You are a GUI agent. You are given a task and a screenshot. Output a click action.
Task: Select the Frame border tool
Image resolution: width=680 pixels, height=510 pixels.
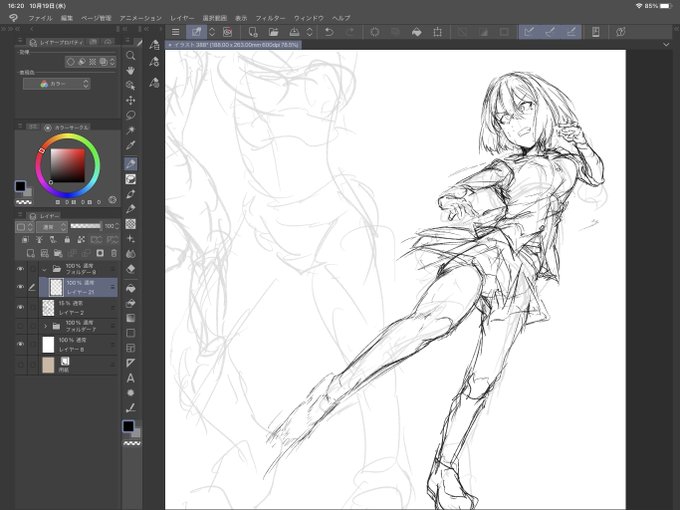pos(131,348)
